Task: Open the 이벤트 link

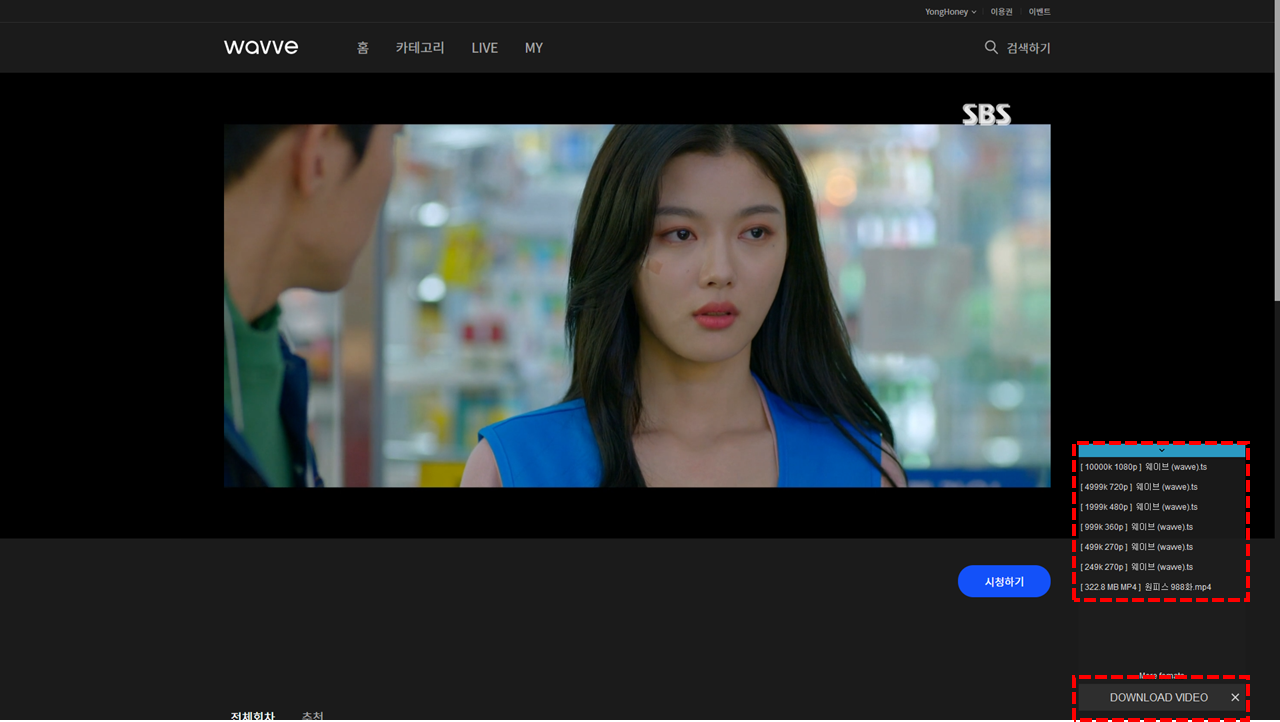Action: (1040, 12)
